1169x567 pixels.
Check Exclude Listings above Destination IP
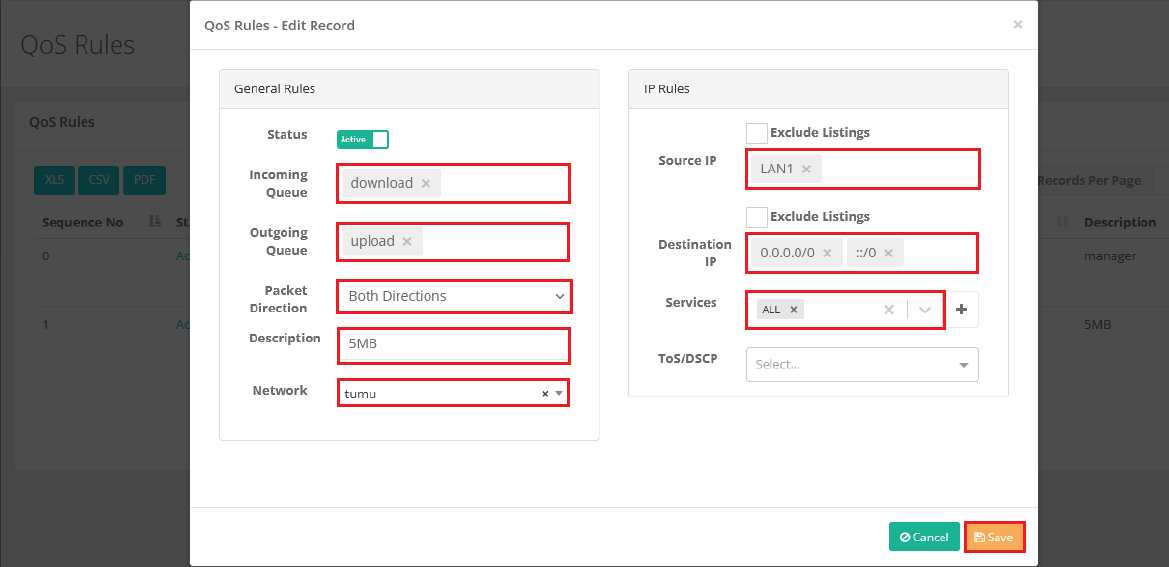point(757,217)
